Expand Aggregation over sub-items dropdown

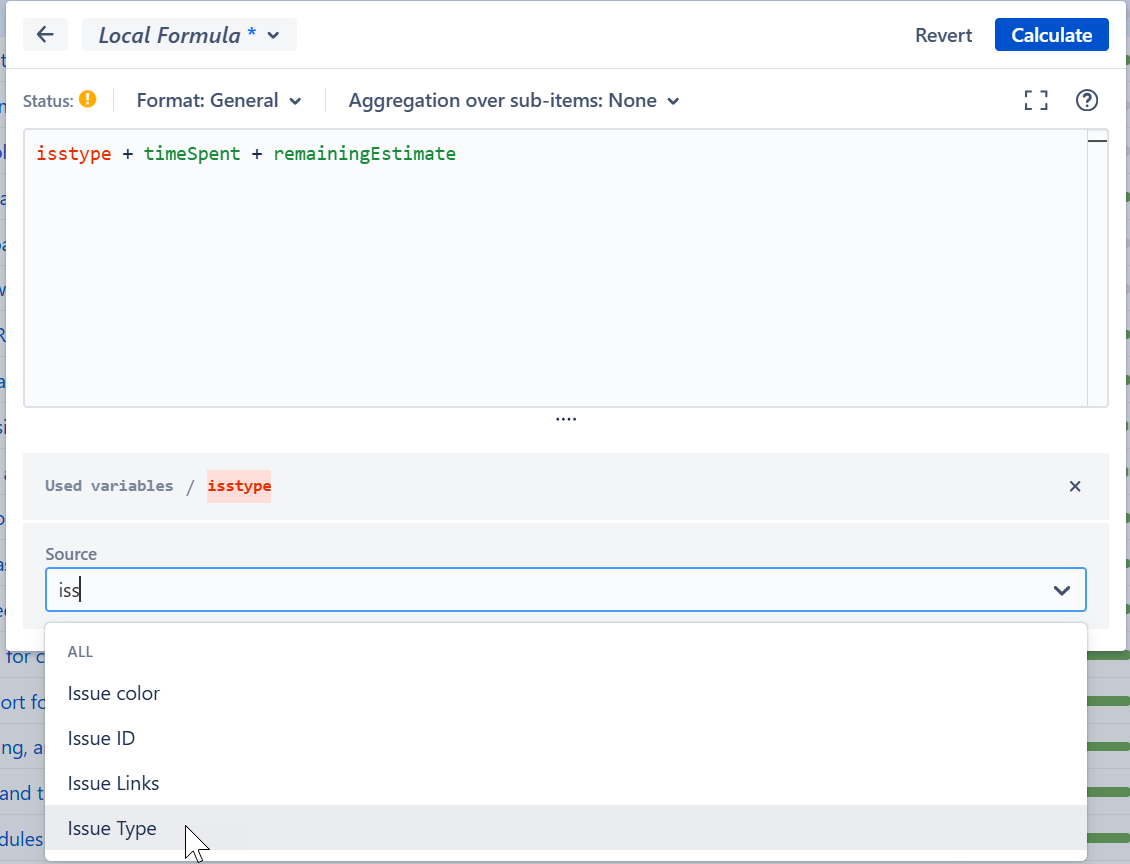point(514,100)
